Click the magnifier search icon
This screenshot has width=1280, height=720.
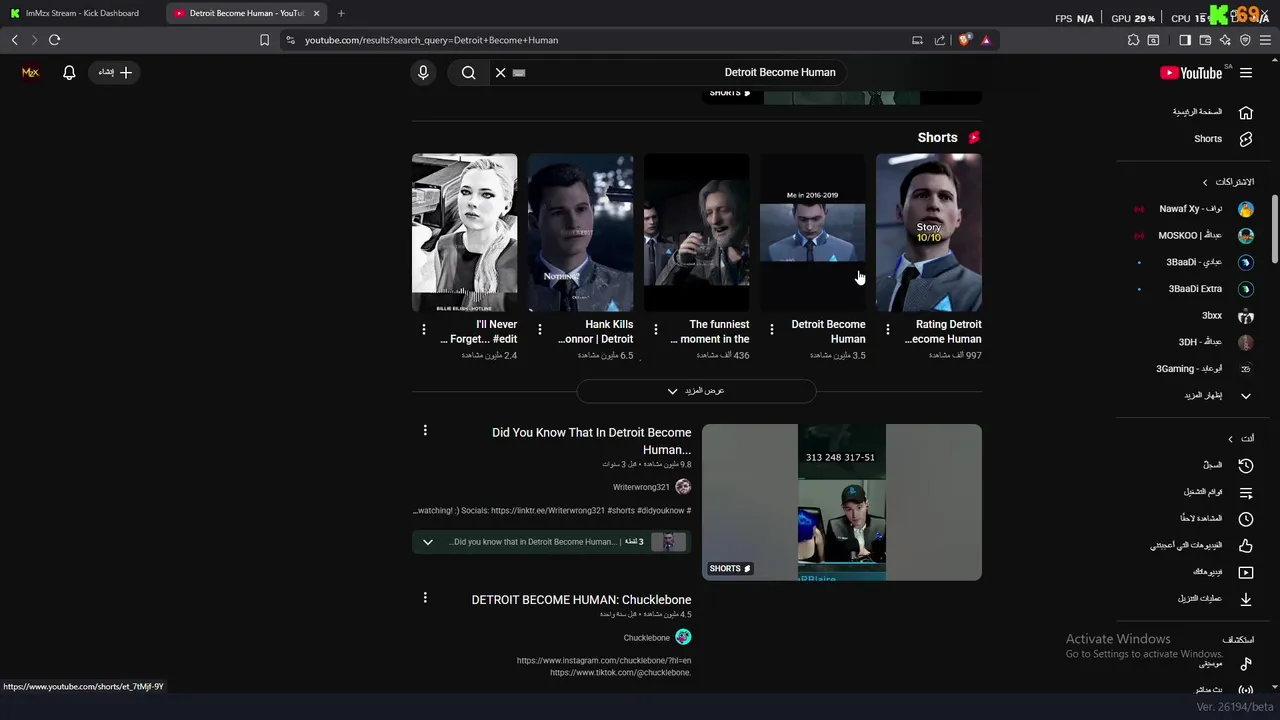(x=468, y=72)
